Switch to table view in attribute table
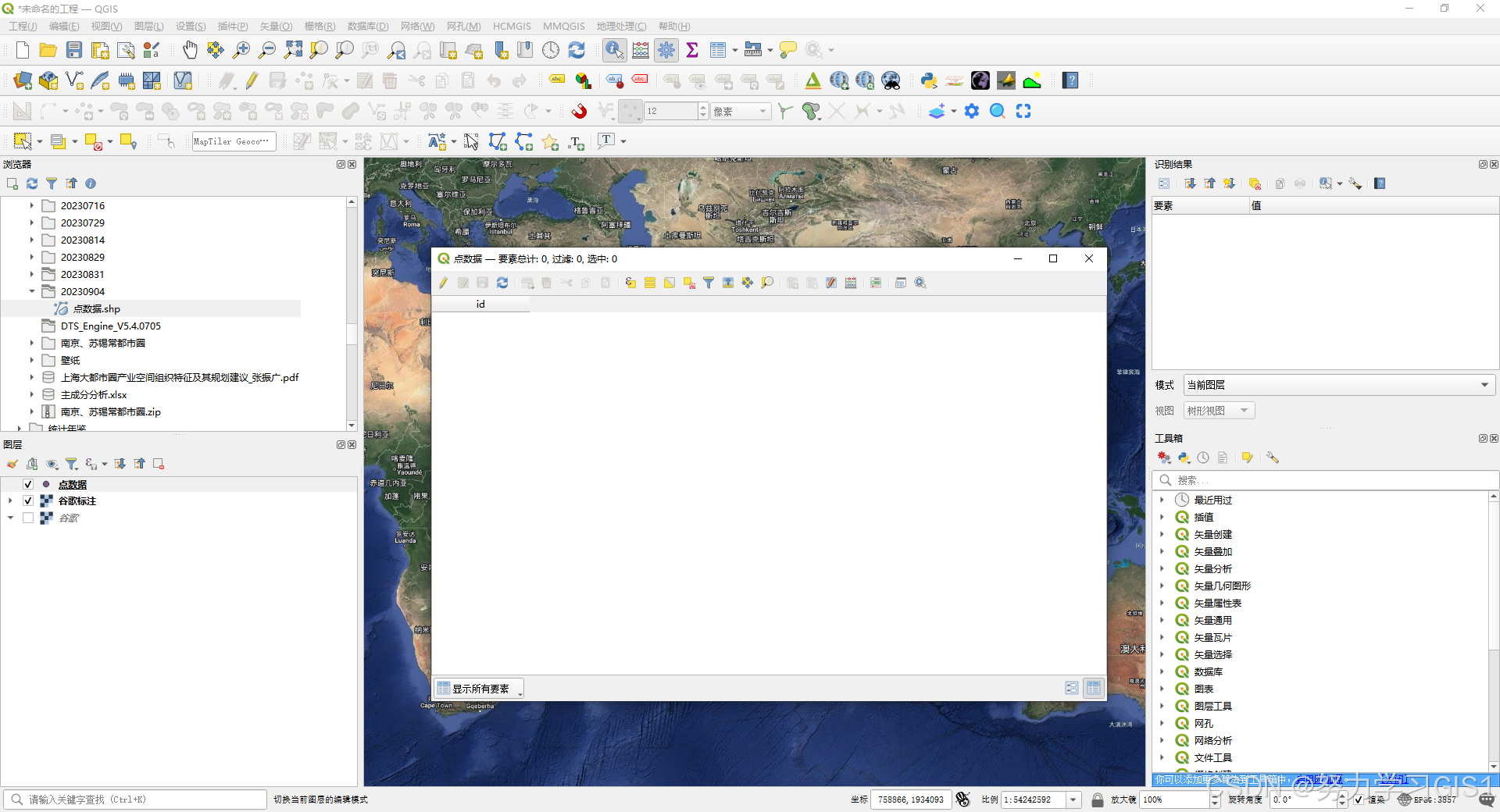This screenshot has width=1500, height=812. (1094, 688)
